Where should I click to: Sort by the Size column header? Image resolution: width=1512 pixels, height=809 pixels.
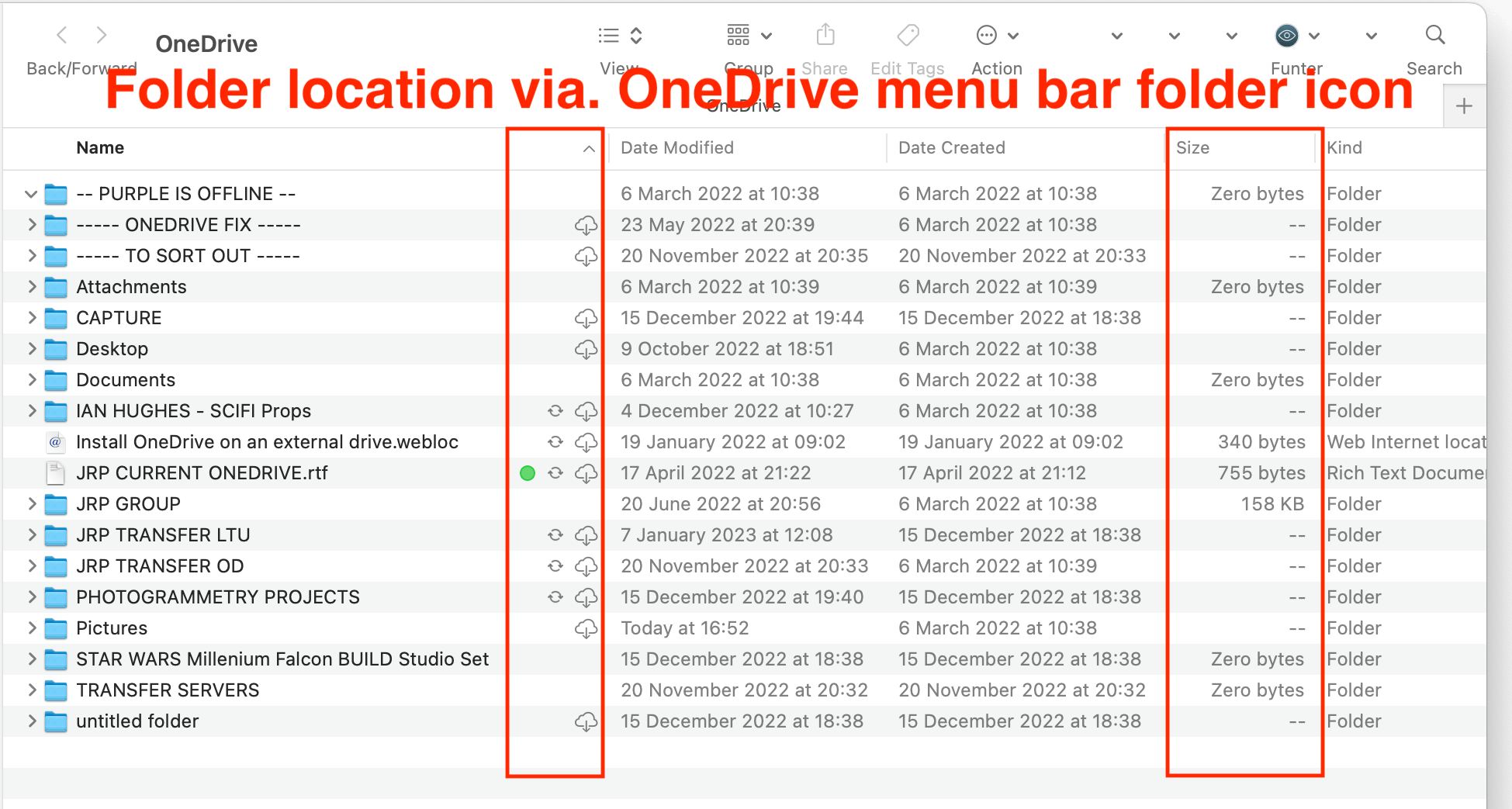point(1192,148)
